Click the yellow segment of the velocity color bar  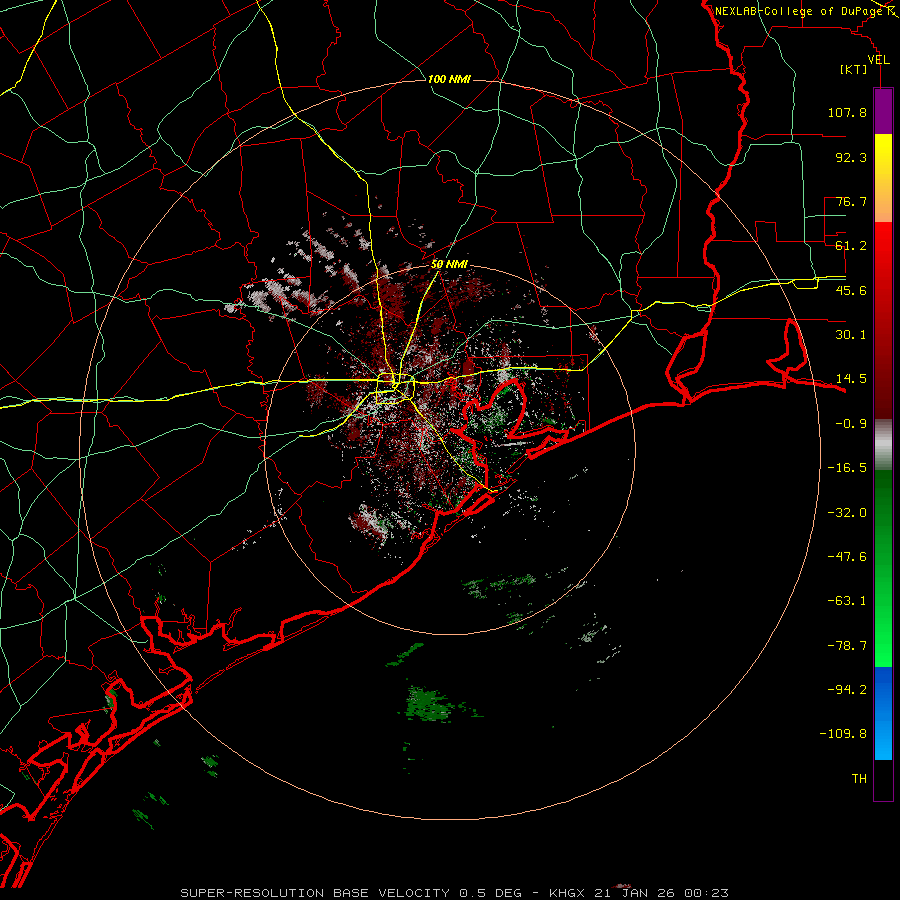click(883, 178)
